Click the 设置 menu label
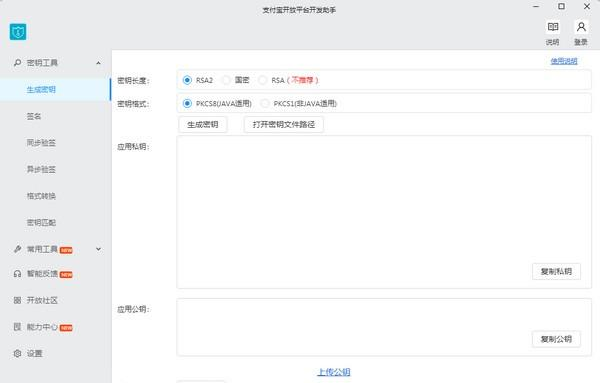Screen dimensions: 600x383 (x=34, y=354)
